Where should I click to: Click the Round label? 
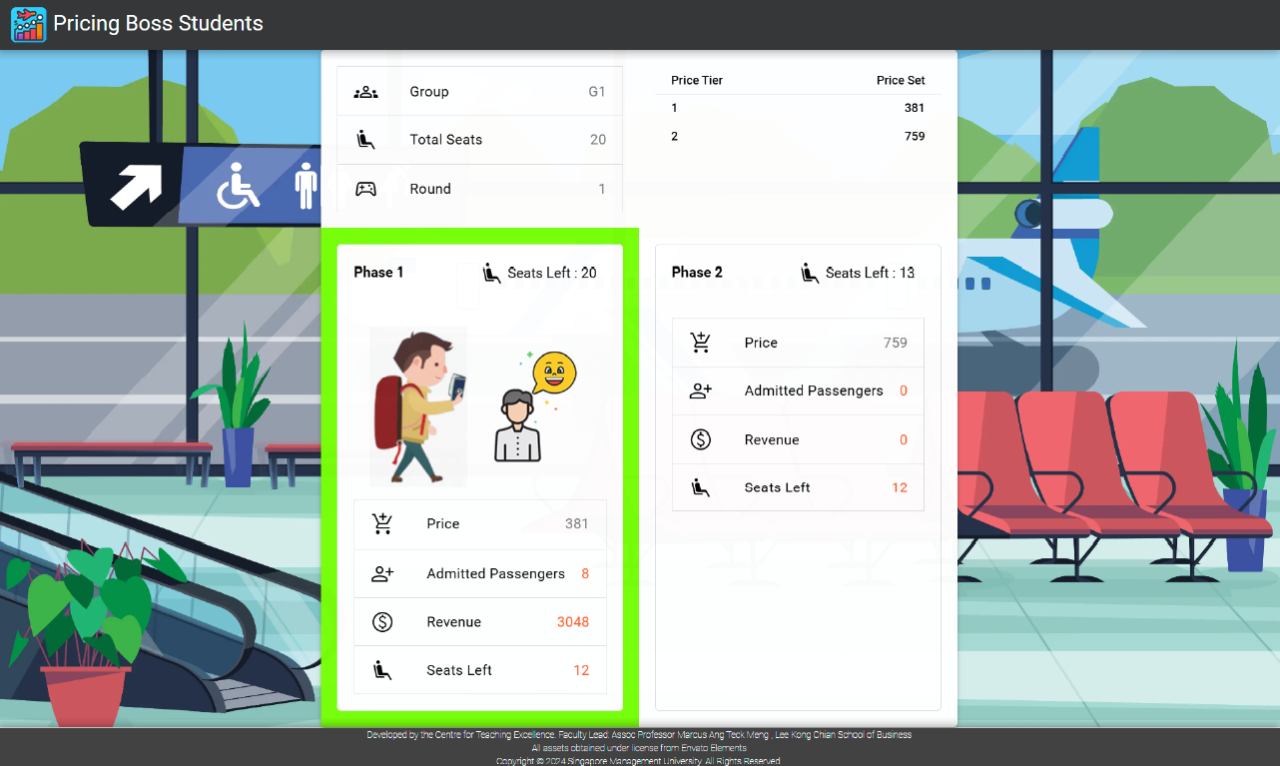[430, 189]
